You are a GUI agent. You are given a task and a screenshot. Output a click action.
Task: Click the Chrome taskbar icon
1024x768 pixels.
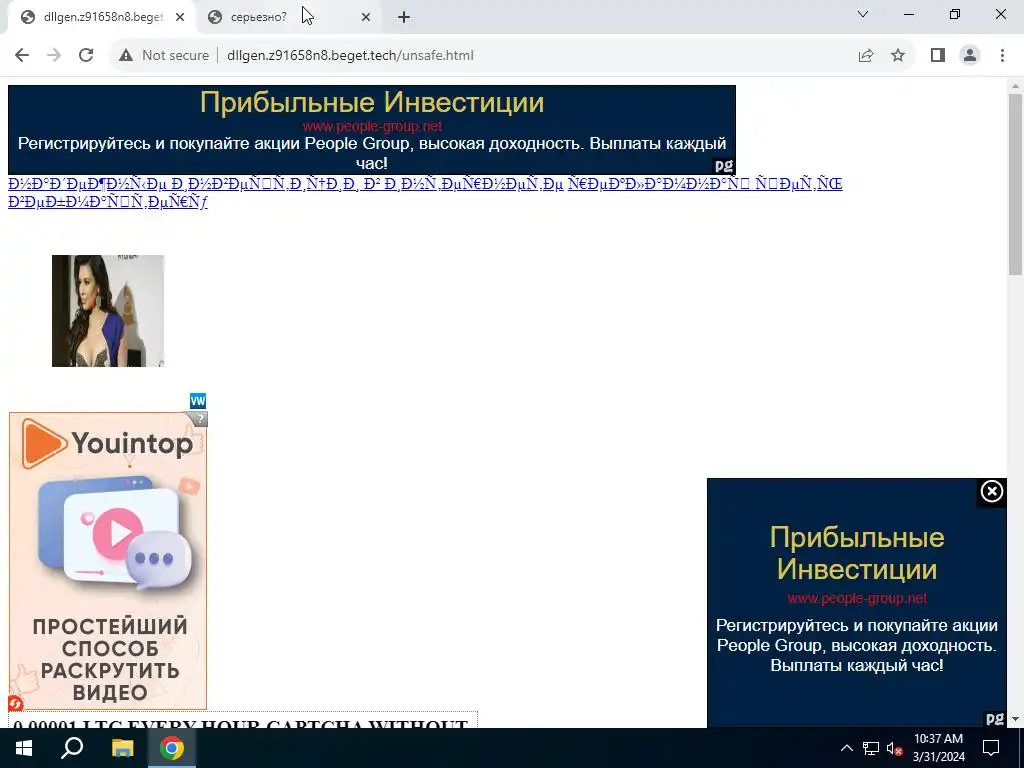point(172,748)
